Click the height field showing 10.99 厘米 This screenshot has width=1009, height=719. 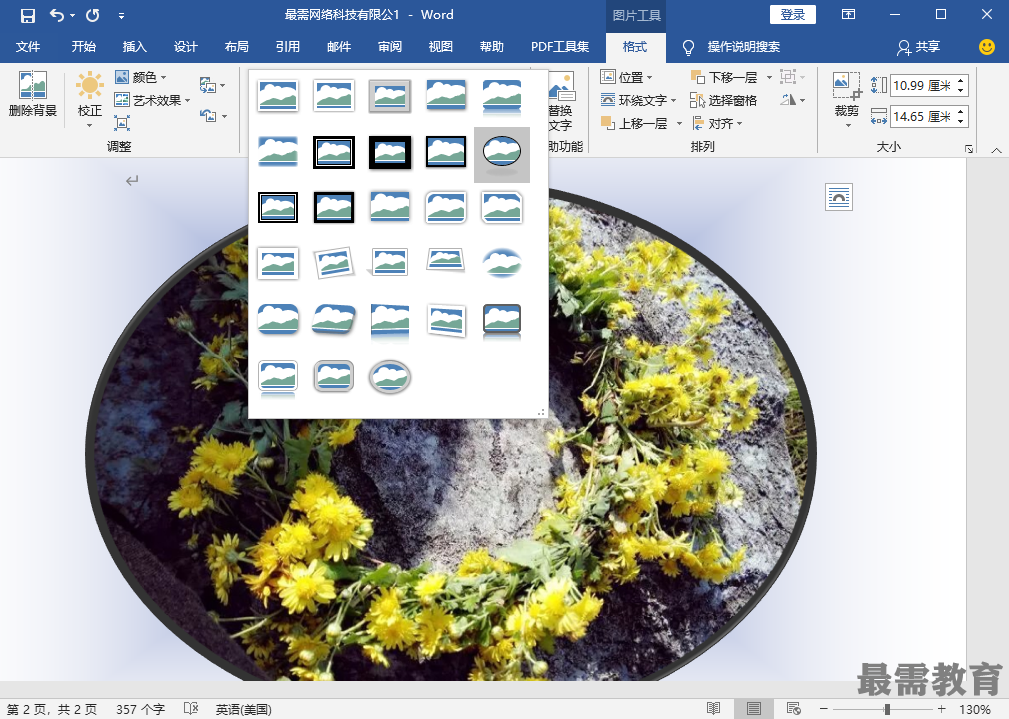921,85
